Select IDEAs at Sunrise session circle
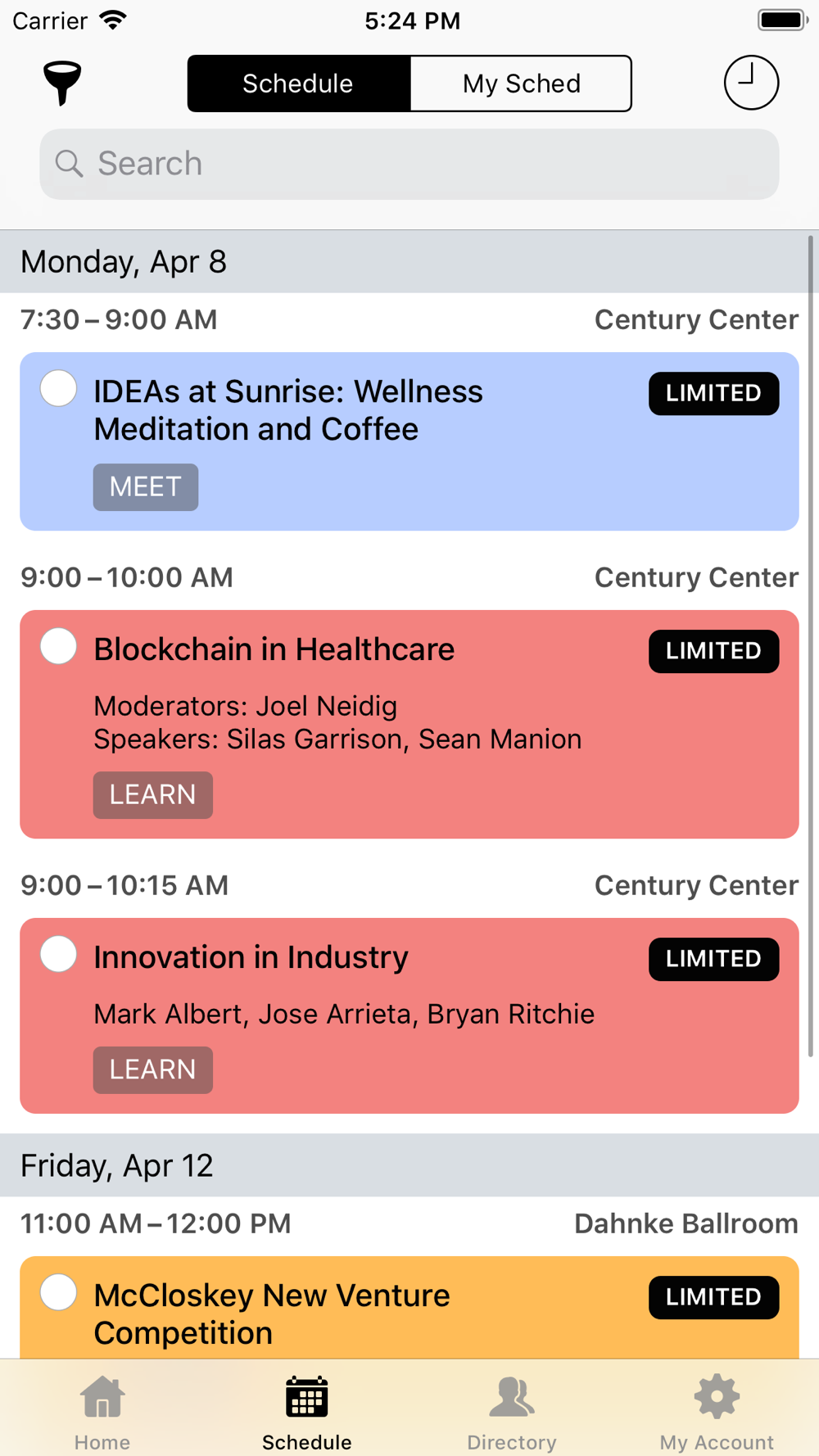 click(59, 388)
